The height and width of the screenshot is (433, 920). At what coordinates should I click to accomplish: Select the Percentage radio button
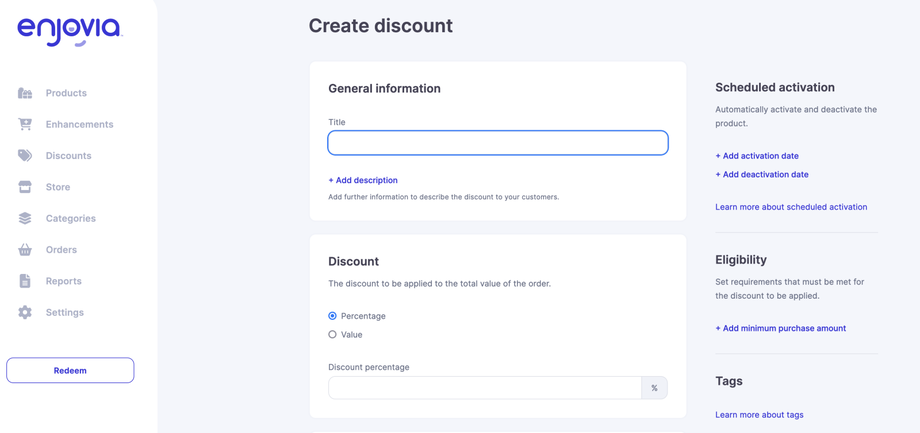(333, 316)
